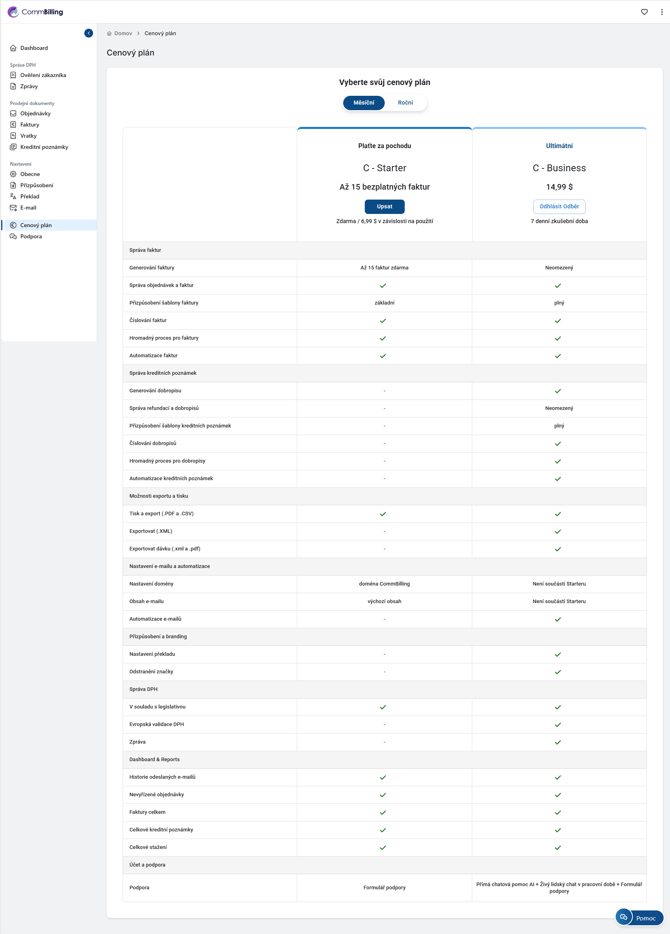Screen dimensions: 670x934
Task: Switch to Roční billing period
Action: point(405,103)
